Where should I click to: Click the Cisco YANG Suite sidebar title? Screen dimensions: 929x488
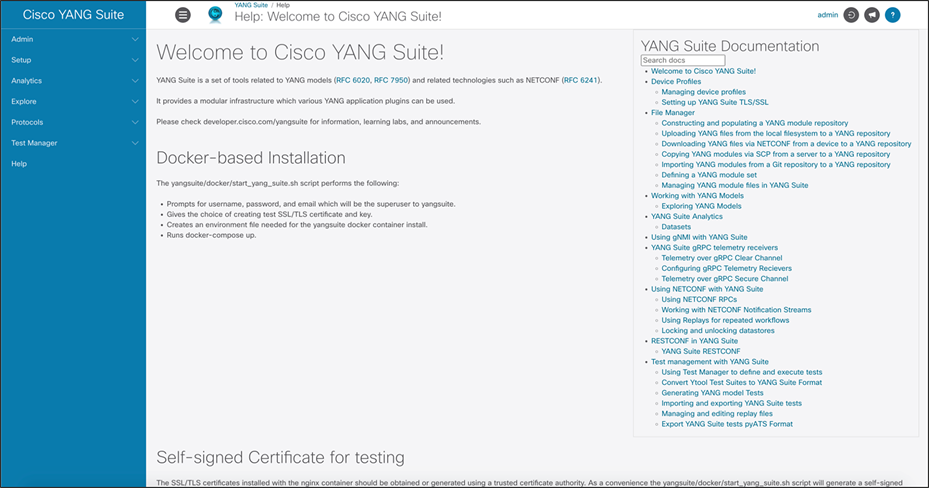(x=73, y=15)
